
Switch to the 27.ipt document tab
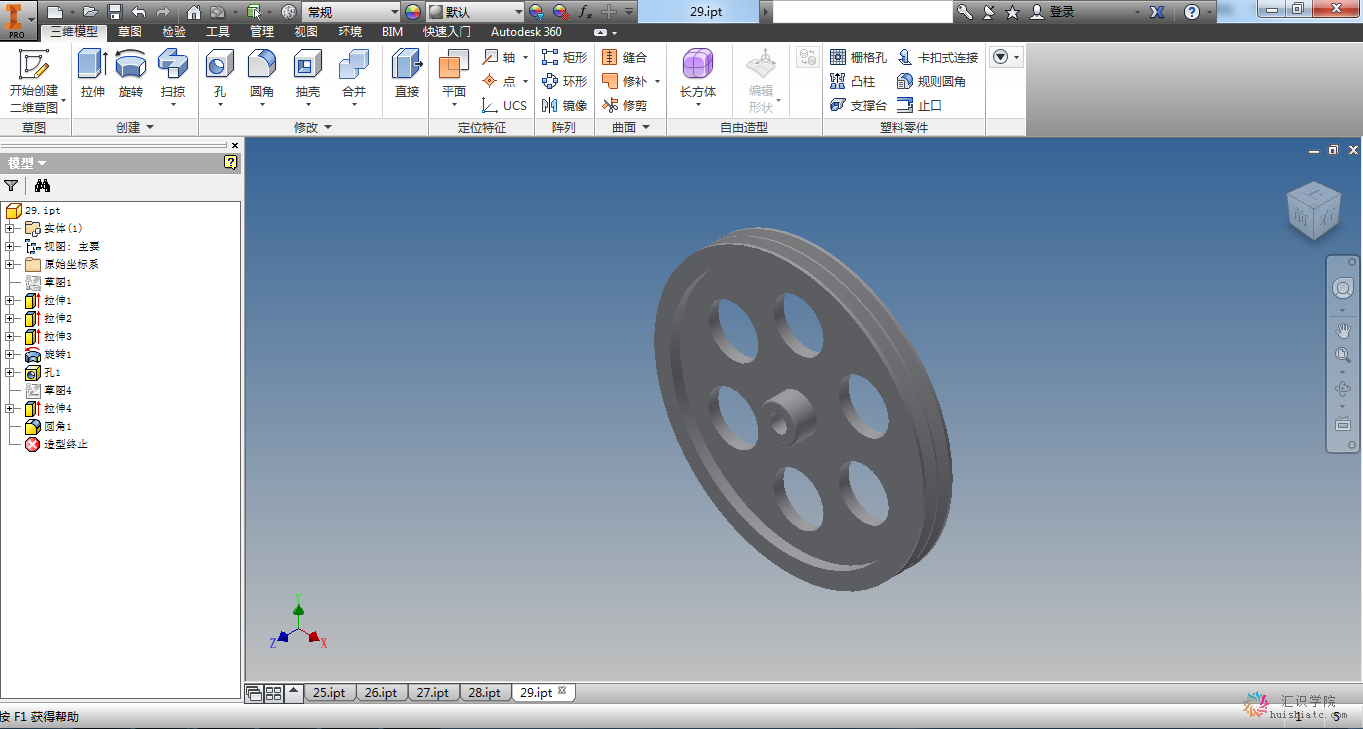pos(433,692)
